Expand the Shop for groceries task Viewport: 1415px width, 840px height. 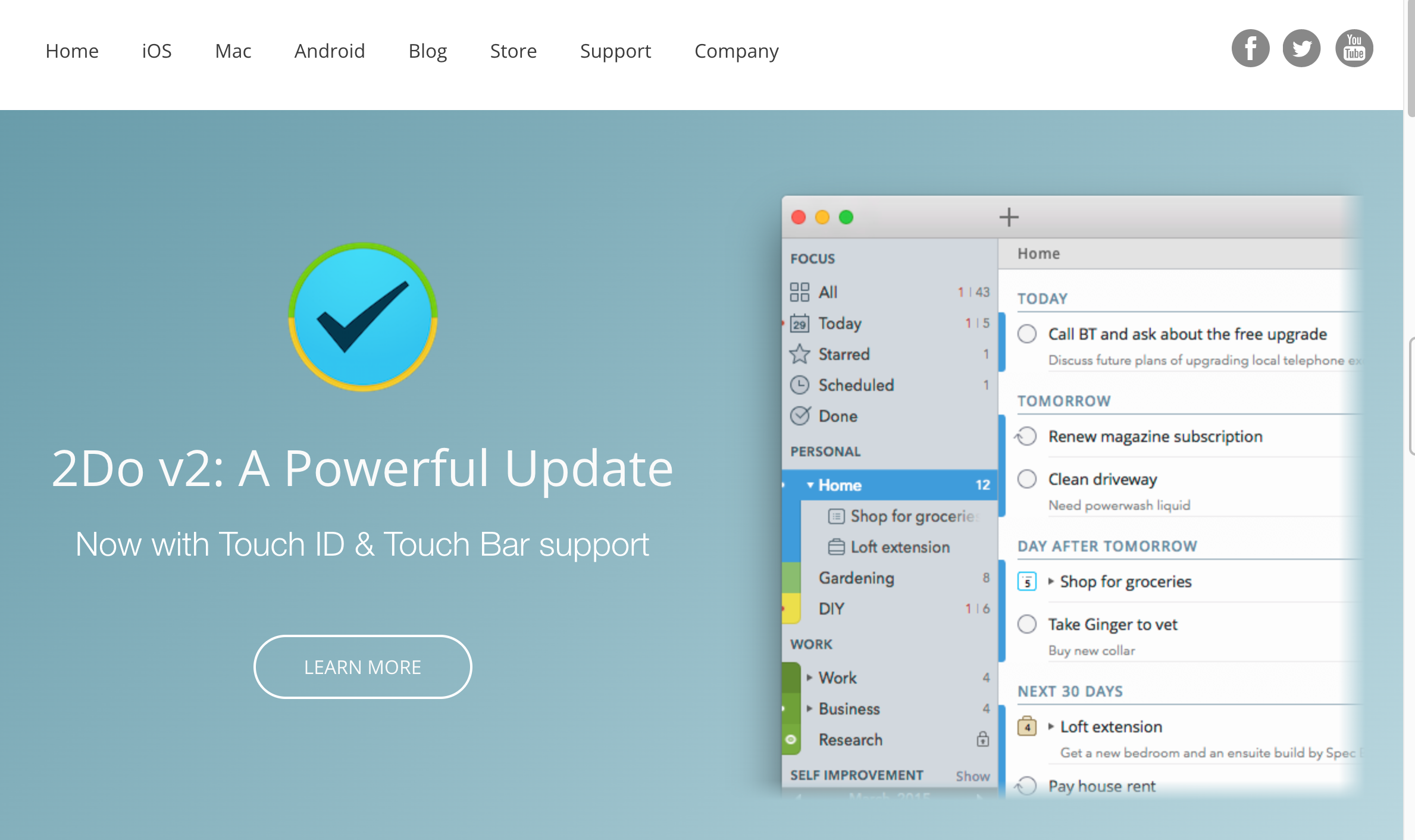tap(1051, 581)
